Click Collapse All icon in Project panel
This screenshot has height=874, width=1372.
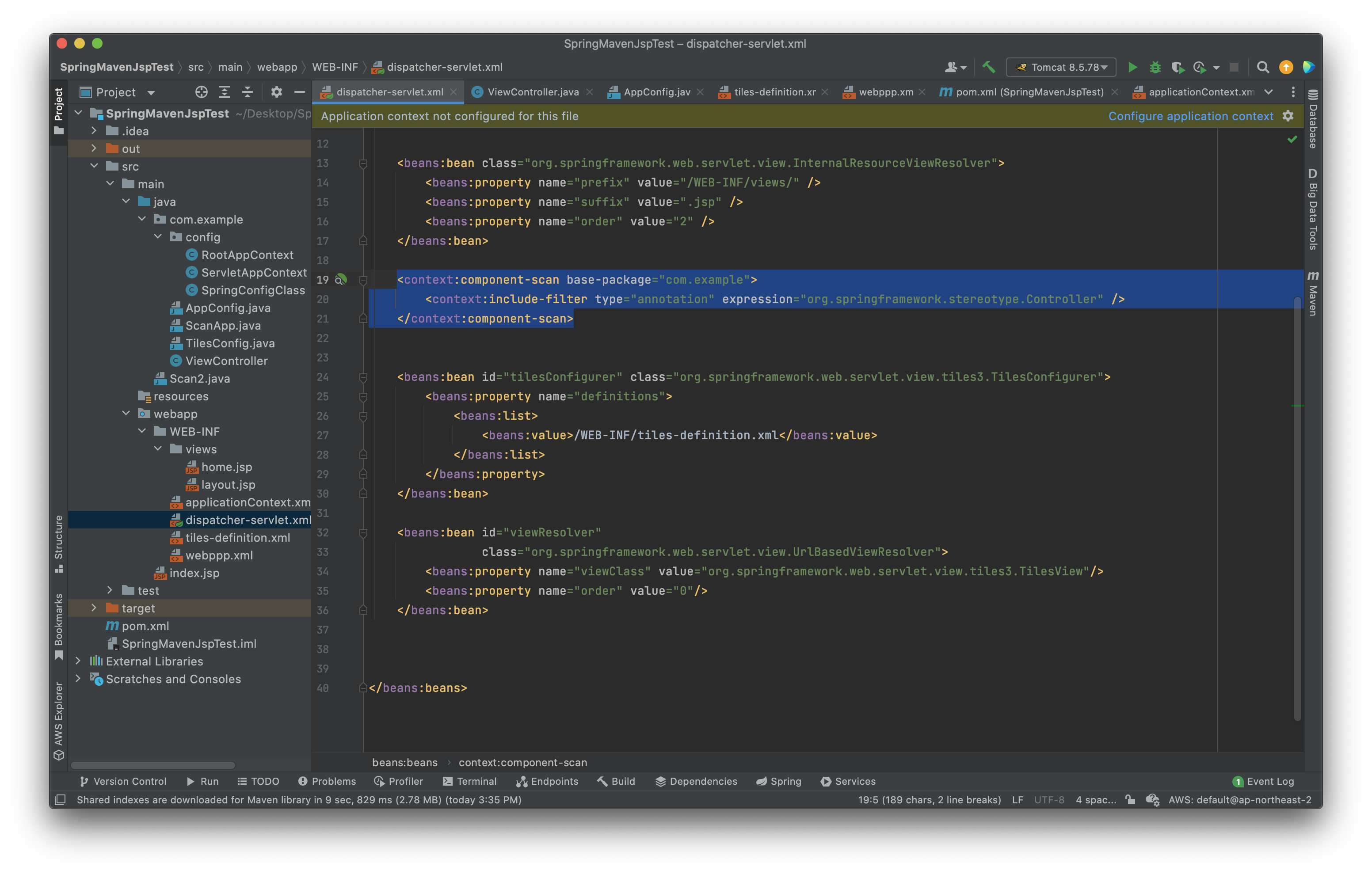click(x=247, y=92)
